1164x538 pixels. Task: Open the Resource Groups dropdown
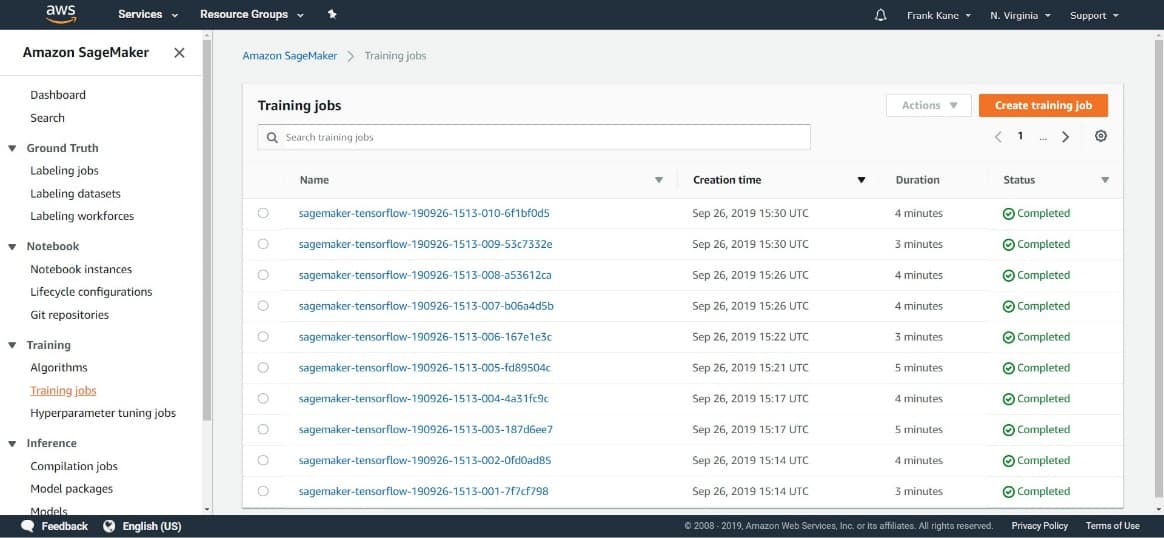click(x=252, y=15)
